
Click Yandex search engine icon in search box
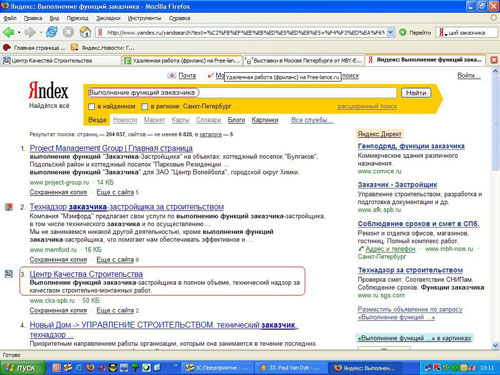441,32
